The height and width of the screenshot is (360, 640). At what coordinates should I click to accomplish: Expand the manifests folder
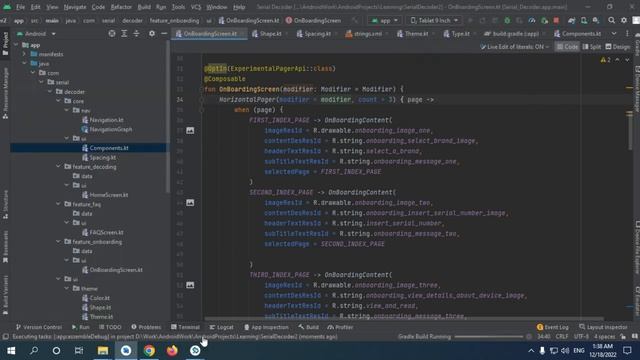24,54
